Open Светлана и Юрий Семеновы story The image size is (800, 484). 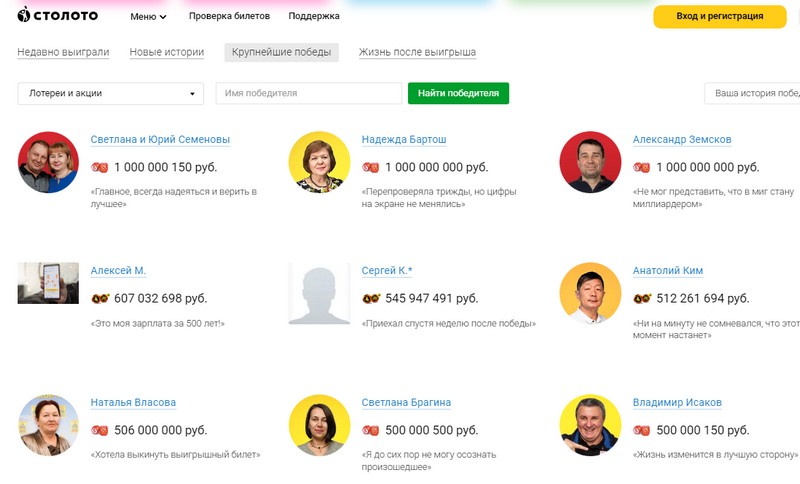coord(160,139)
